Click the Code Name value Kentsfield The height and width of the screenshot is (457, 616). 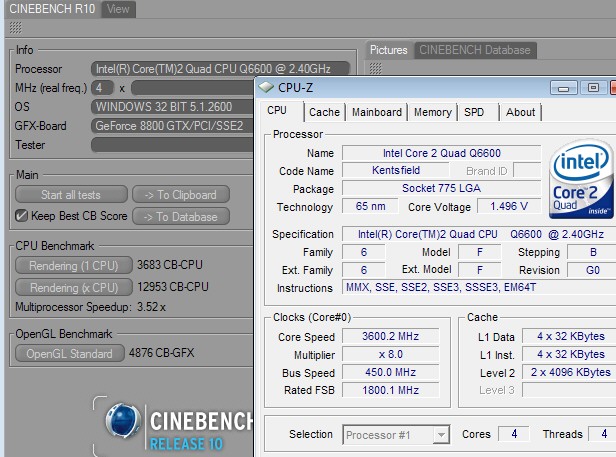pyautogui.click(x=396, y=170)
